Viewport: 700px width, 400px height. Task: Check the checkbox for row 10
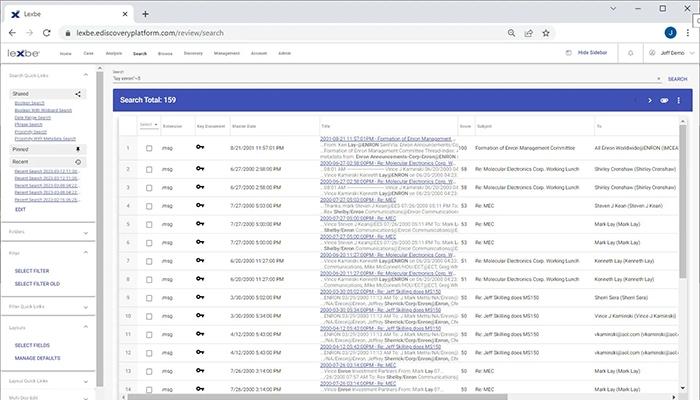pos(149,316)
